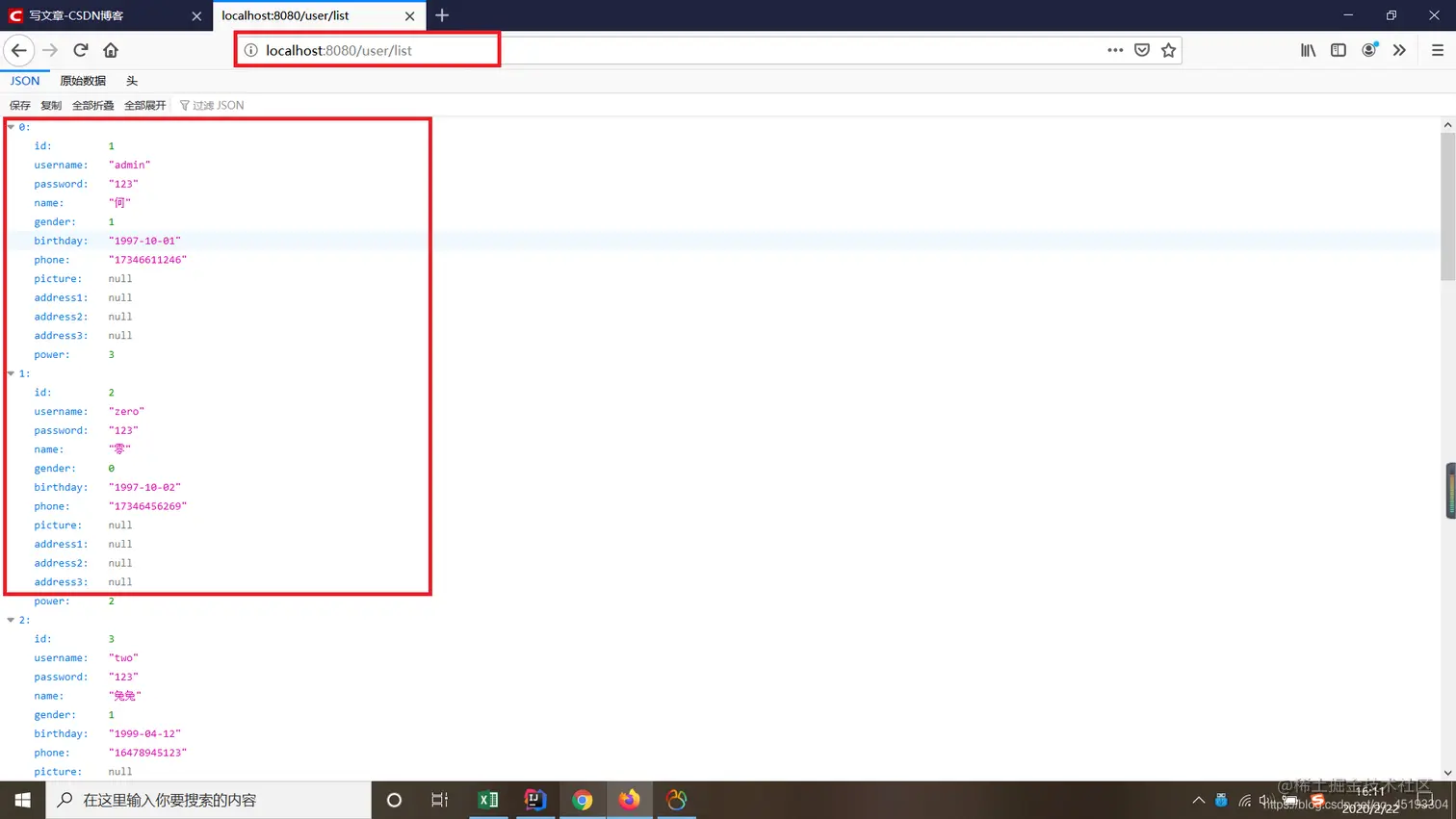Viewport: 1456px width, 819px height.
Task: Select phone value "16478945123"
Action: point(147,753)
